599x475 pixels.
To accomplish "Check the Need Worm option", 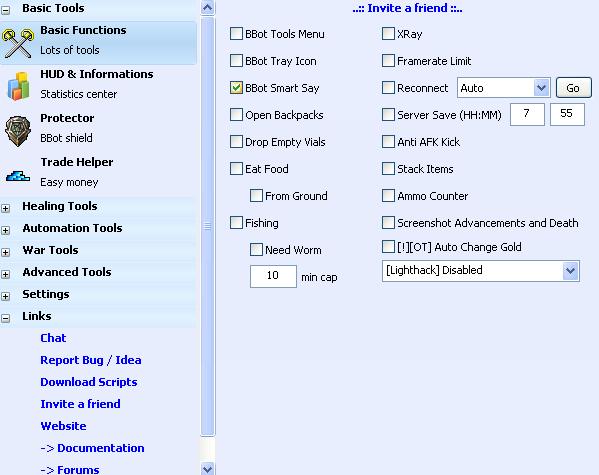I will [256, 250].
